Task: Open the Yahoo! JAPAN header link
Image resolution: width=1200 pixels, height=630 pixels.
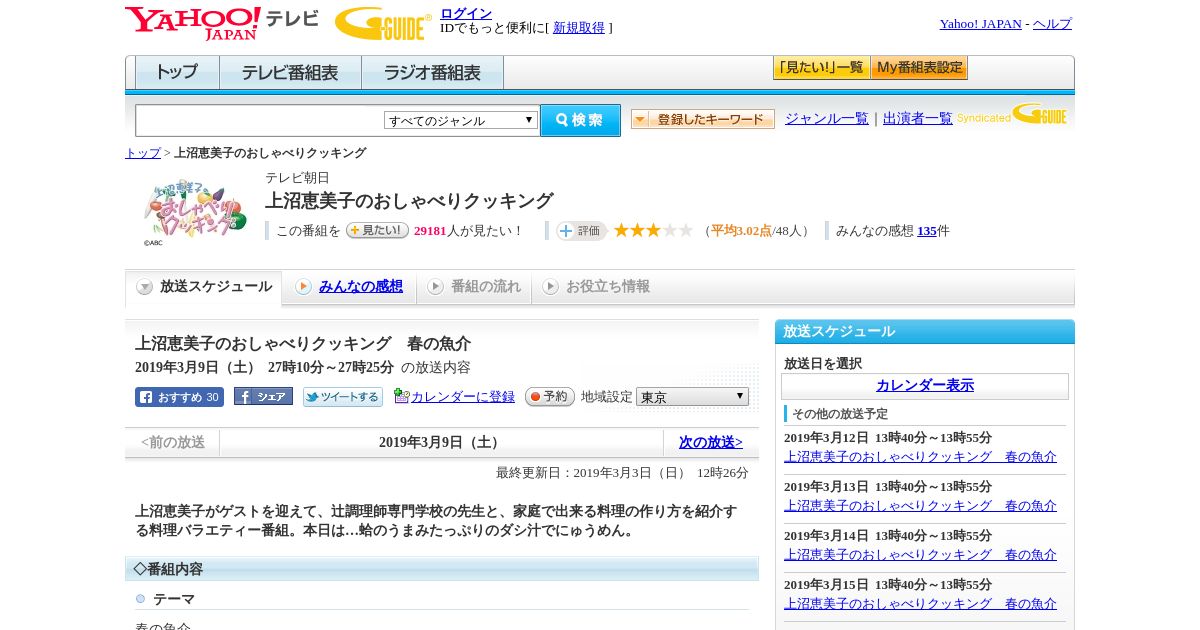Action: [980, 24]
